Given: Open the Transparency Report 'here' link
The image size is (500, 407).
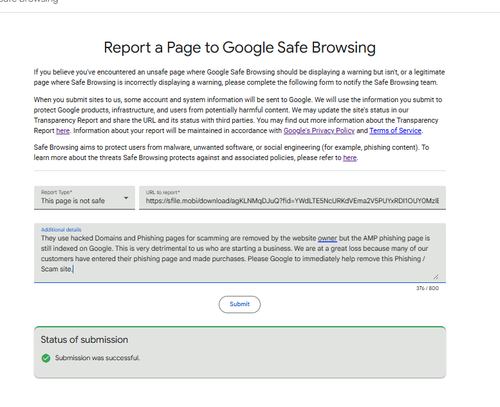Looking at the screenshot, I should coord(63,131).
